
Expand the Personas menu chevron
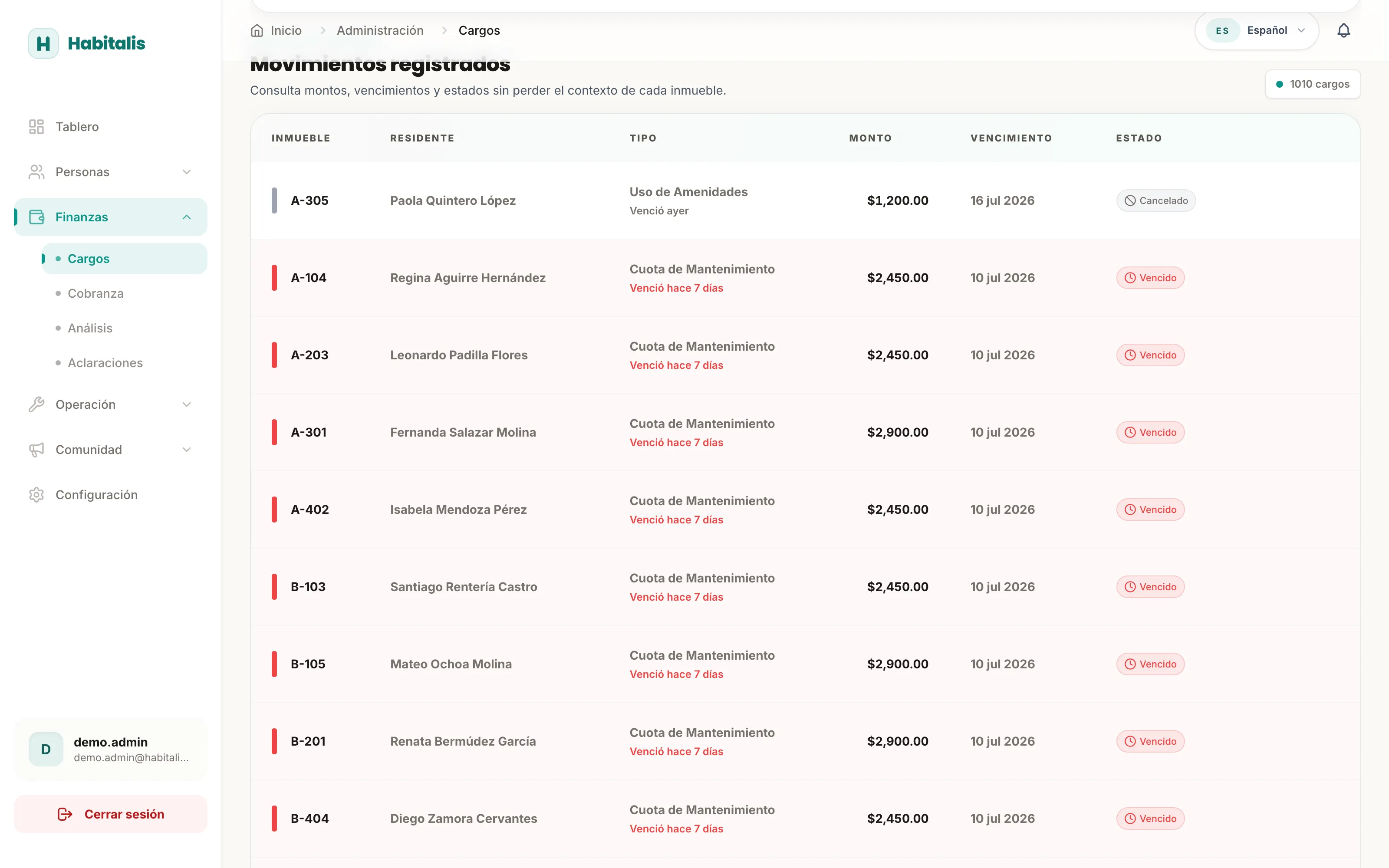point(187,172)
